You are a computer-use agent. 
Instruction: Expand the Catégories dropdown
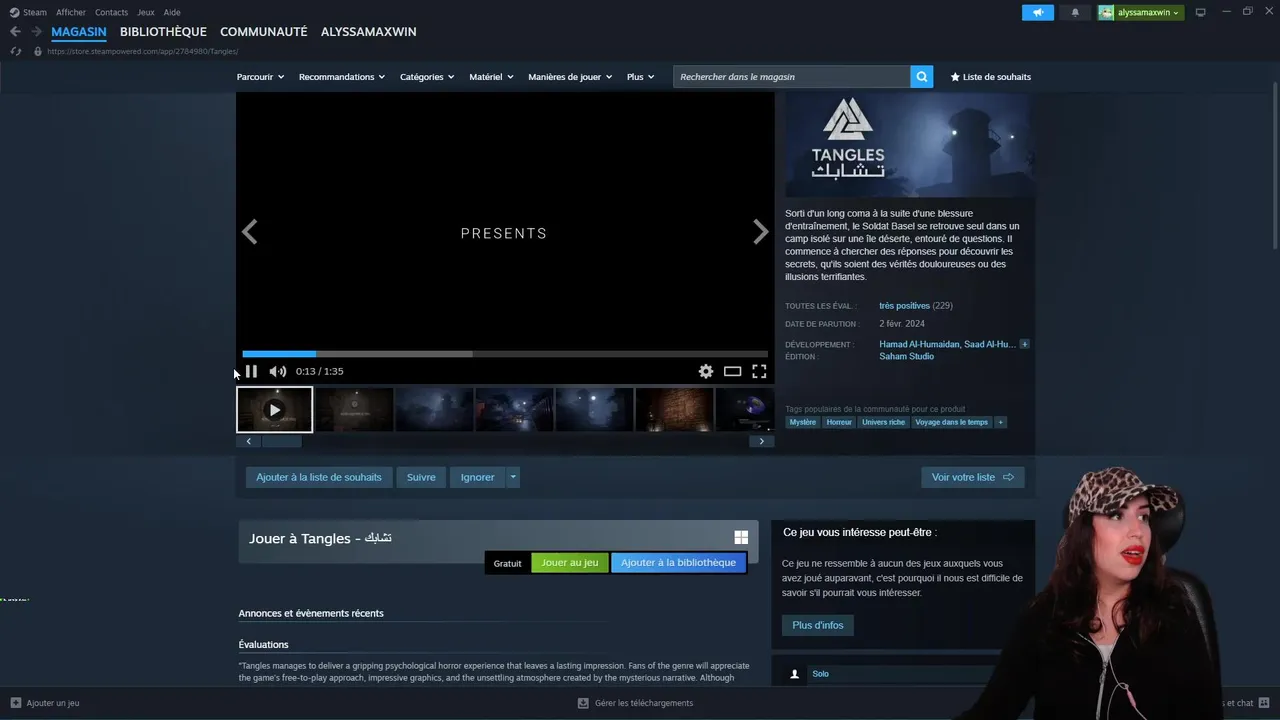click(x=427, y=77)
